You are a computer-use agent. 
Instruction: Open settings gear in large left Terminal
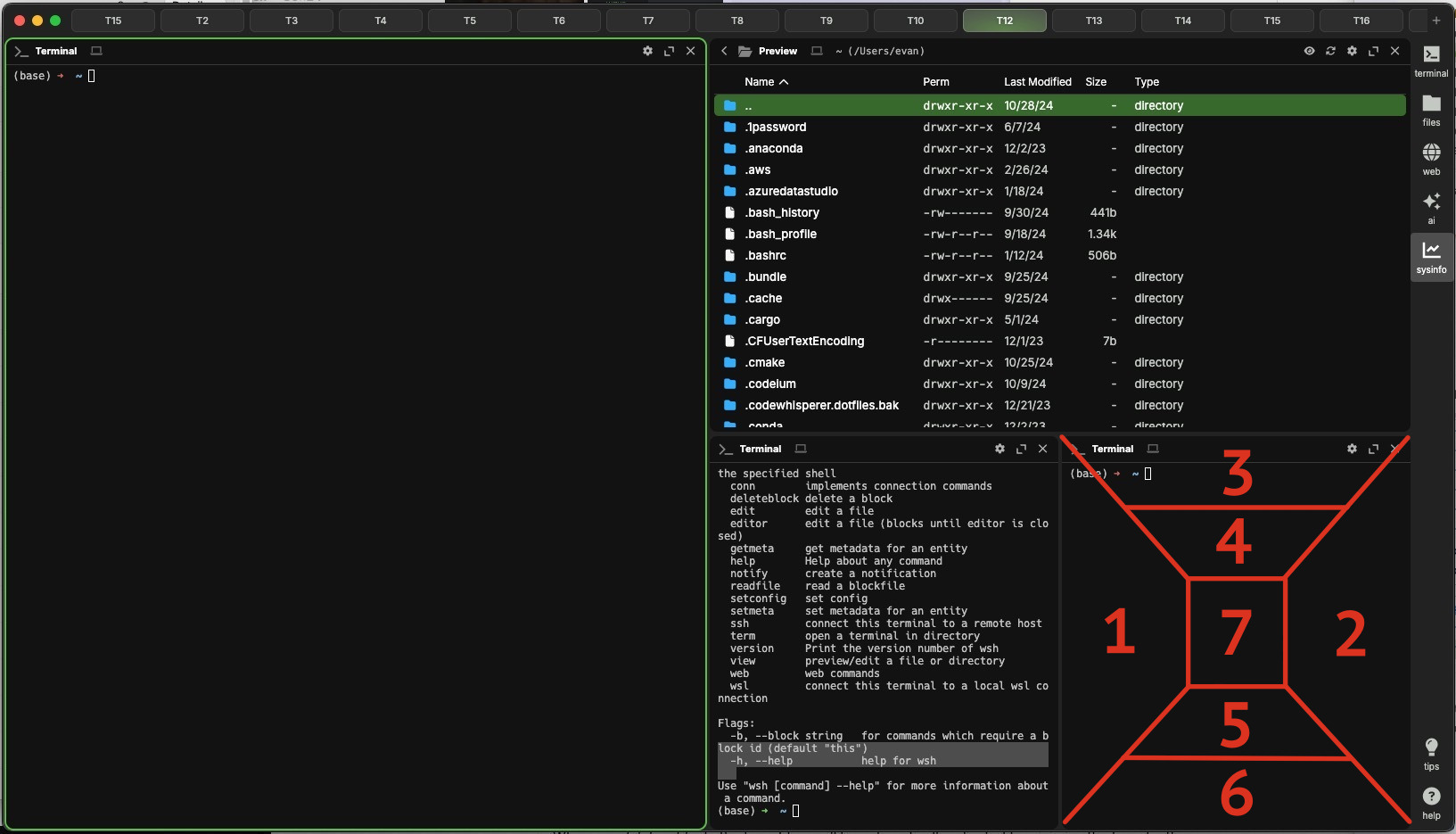pyautogui.click(x=647, y=51)
